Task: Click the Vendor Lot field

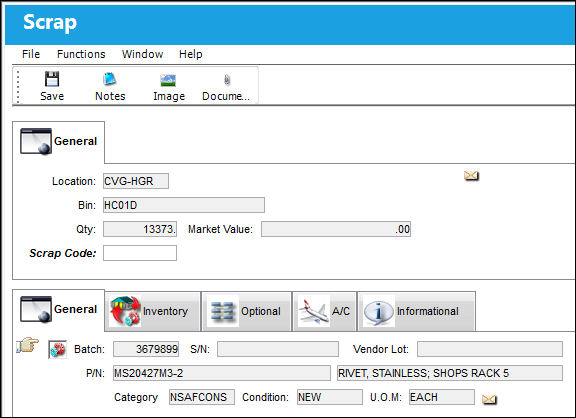Action: coord(490,349)
